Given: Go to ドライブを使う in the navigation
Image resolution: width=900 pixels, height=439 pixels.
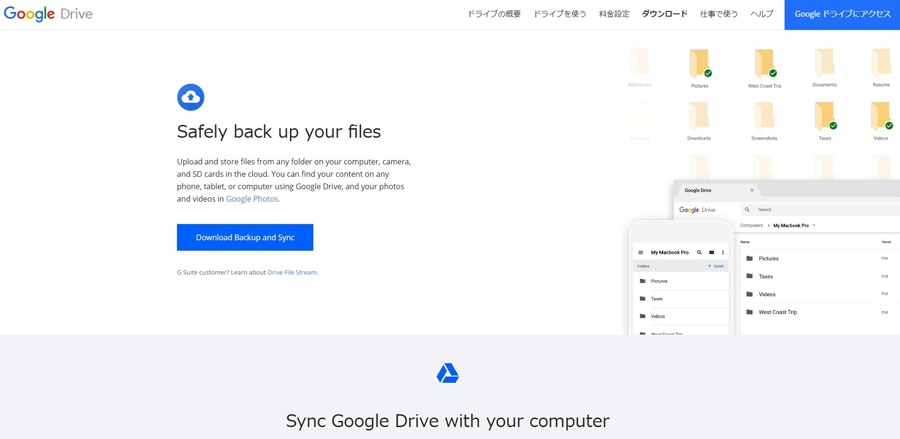Looking at the screenshot, I should tap(560, 14).
